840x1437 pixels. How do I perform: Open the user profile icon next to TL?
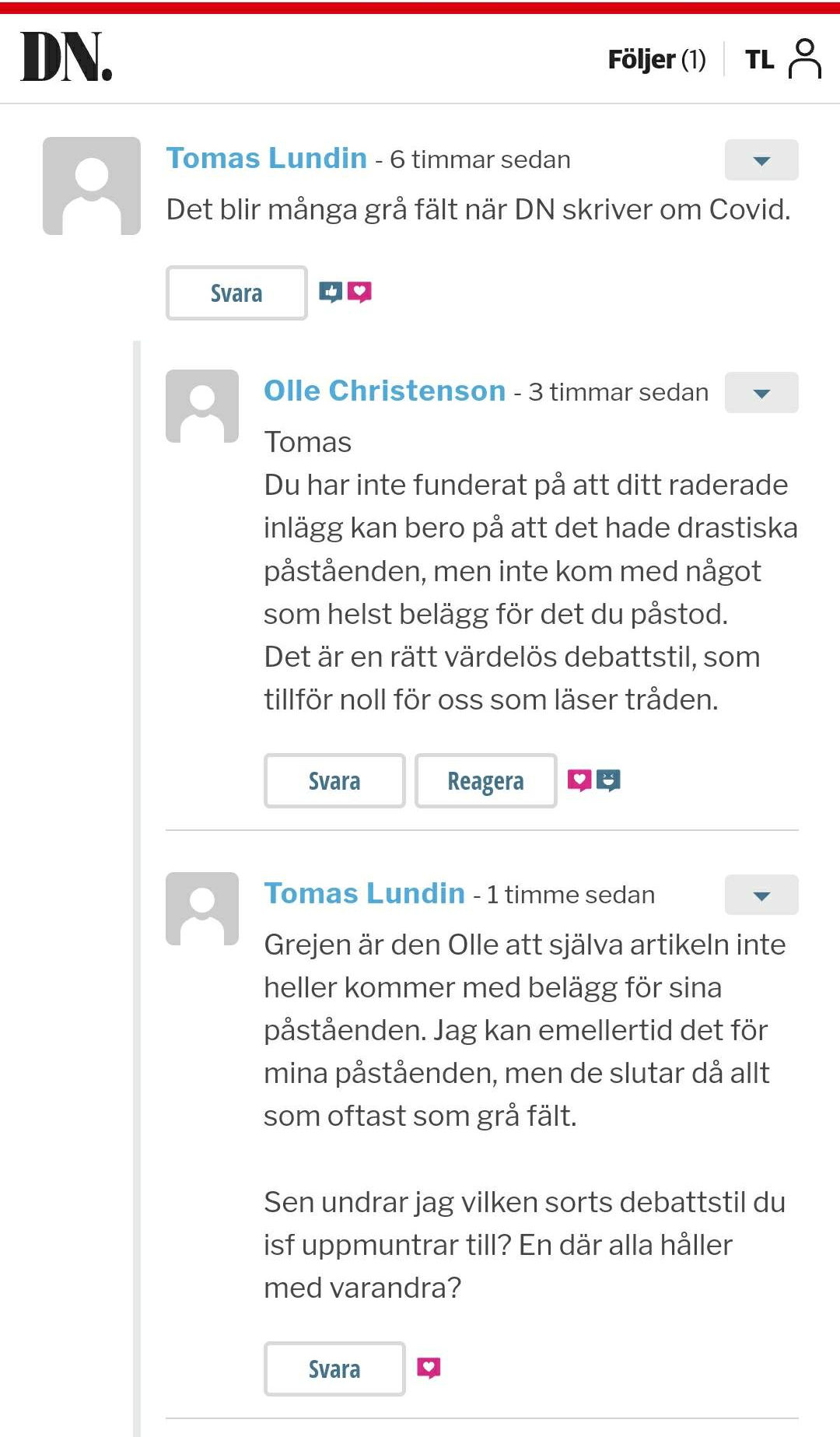coord(805,59)
